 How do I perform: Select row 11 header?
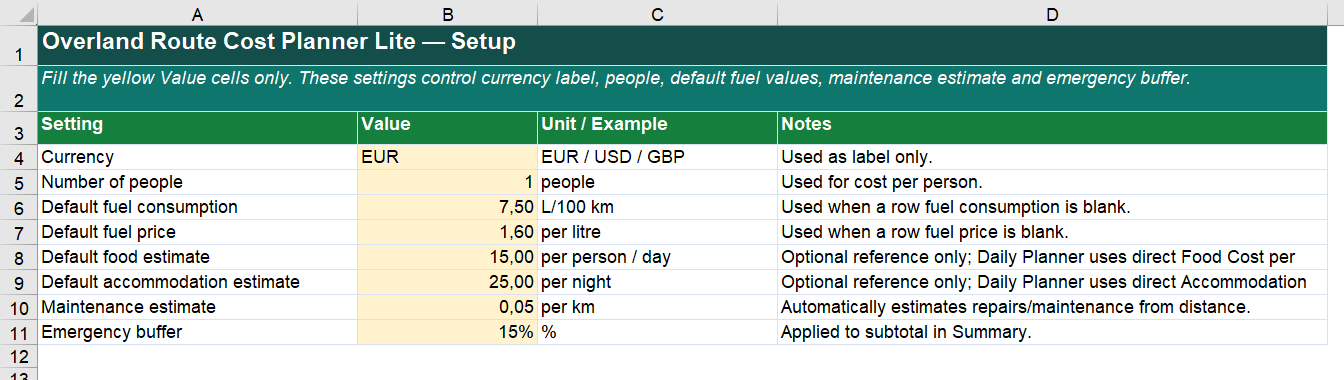click(x=18, y=332)
